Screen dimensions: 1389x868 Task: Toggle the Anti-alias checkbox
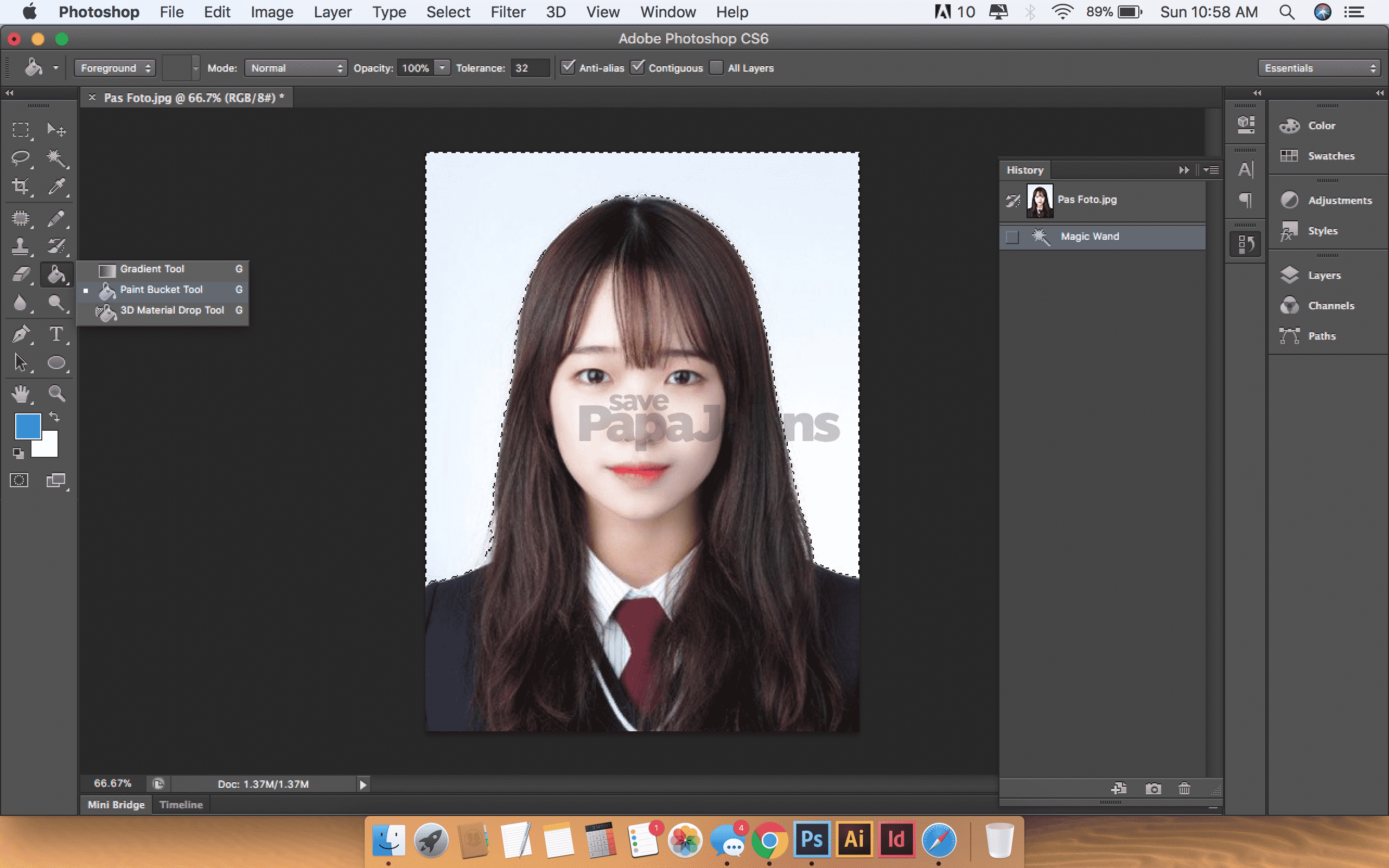point(568,67)
